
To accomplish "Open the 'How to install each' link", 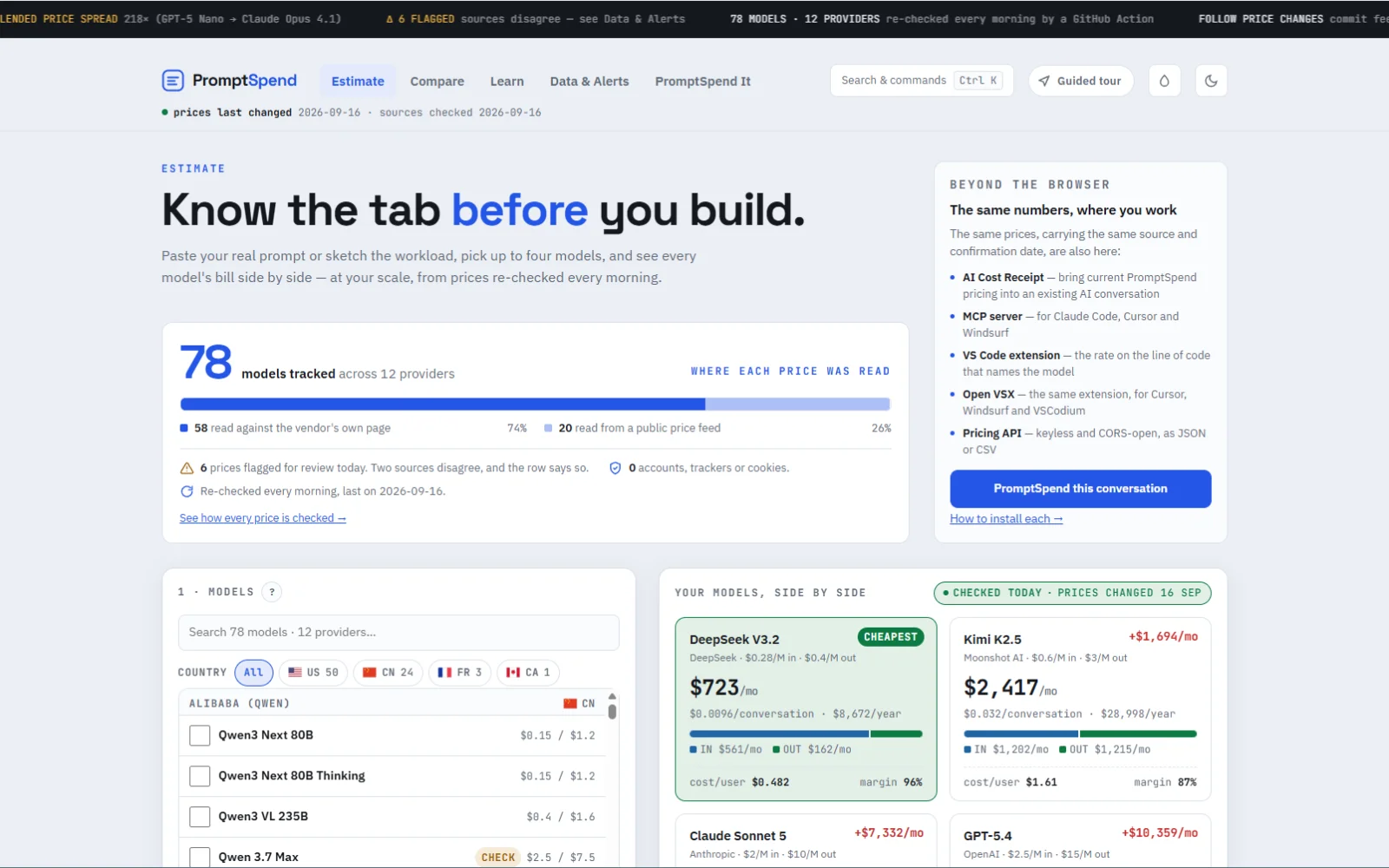I will pyautogui.click(x=1006, y=519).
